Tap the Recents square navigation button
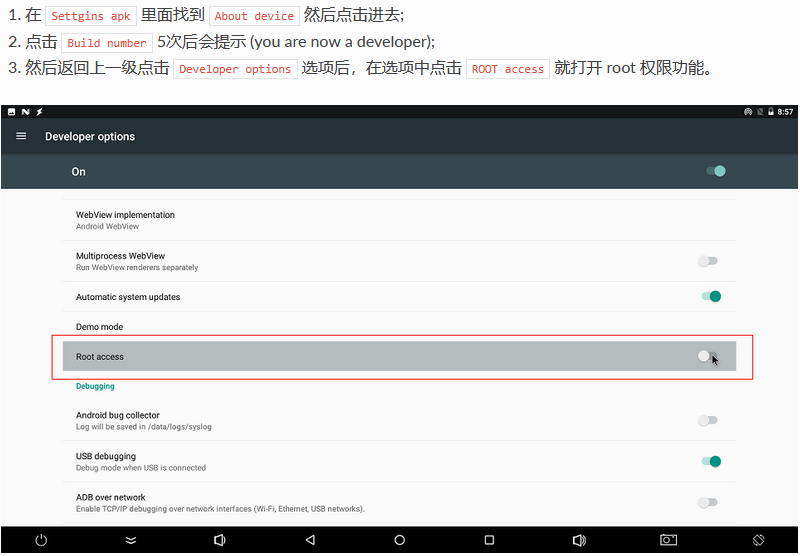Image resolution: width=800 pixels, height=556 pixels. click(x=489, y=540)
